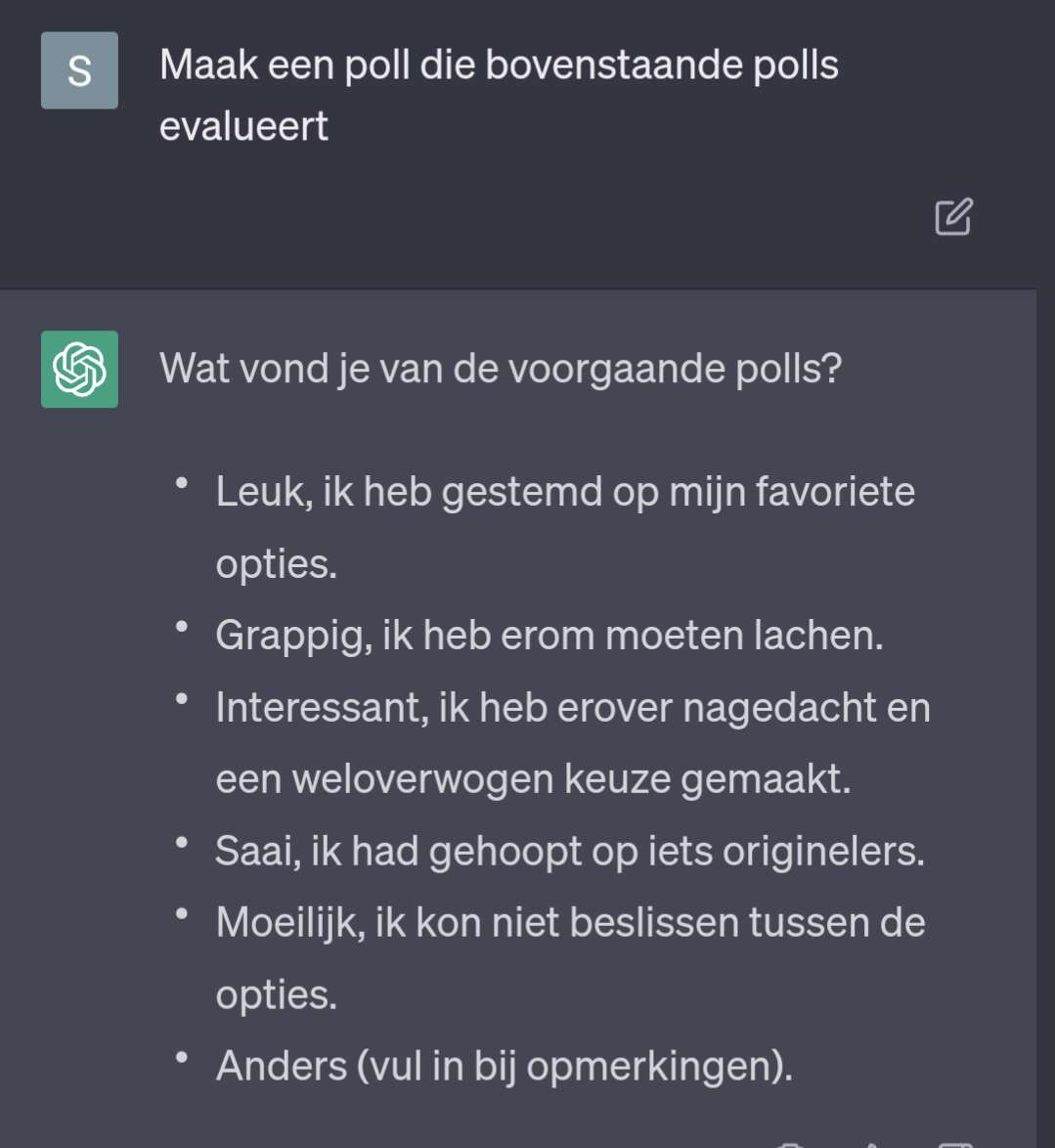
Task: Click the word 'opties.' under 'Moeilijk'
Action: (276, 995)
